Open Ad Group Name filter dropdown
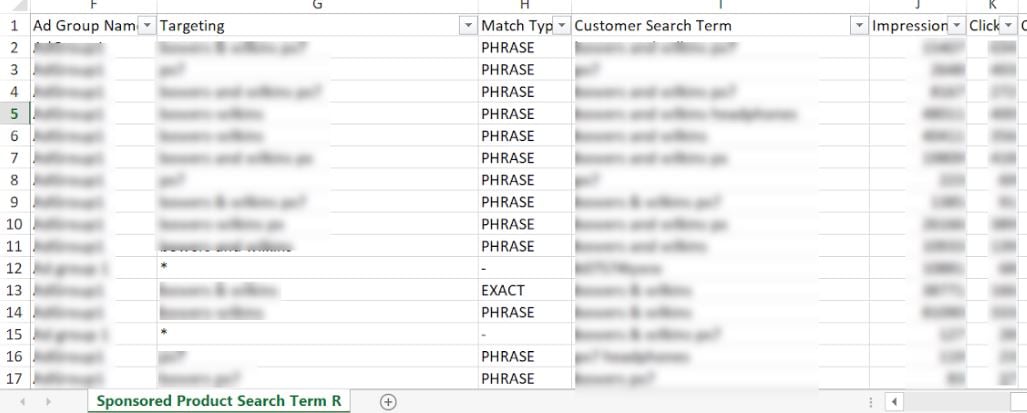The image size is (1027, 413). [x=146, y=26]
